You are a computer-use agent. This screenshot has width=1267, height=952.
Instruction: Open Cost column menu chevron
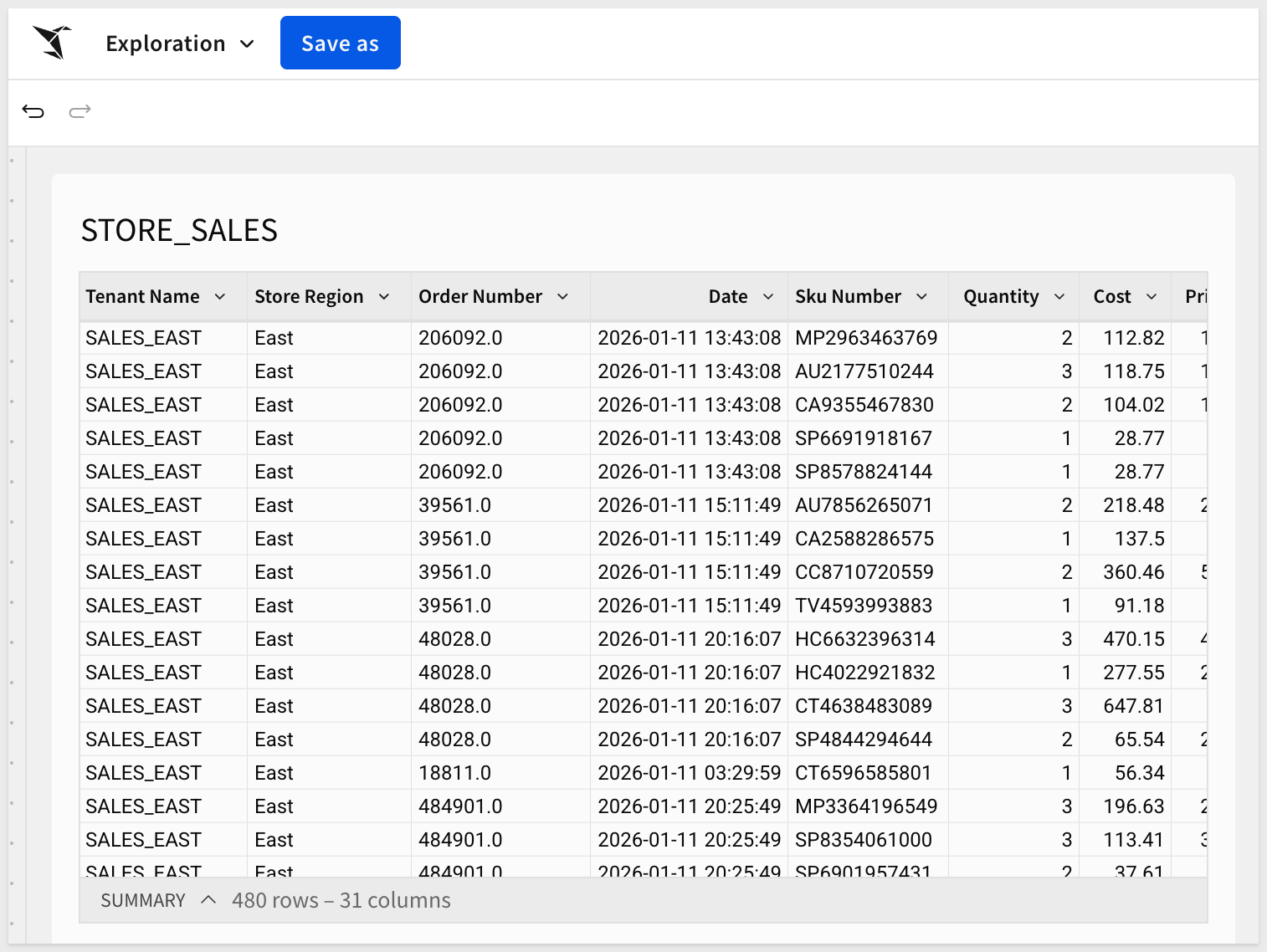(x=1152, y=297)
